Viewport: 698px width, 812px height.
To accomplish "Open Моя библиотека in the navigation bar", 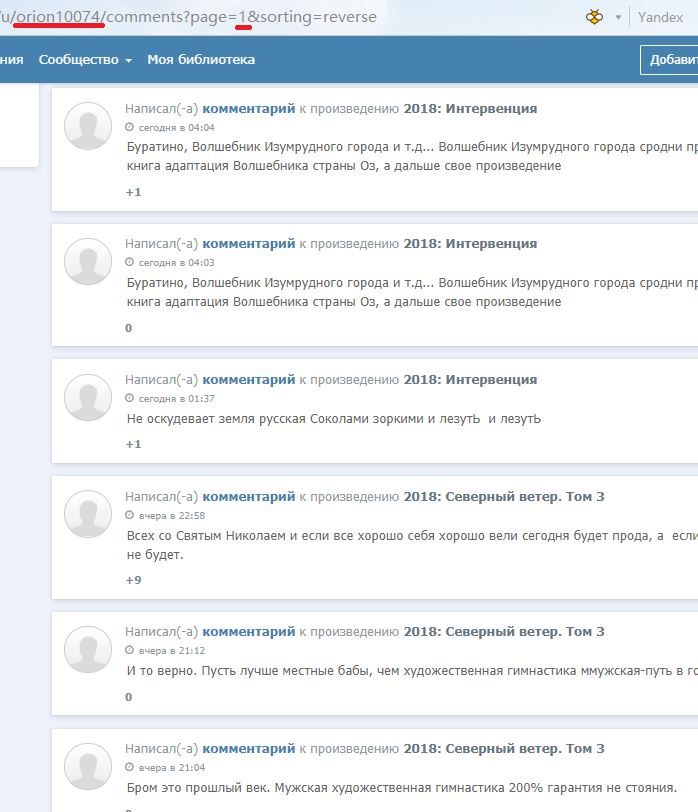I will pos(201,60).
